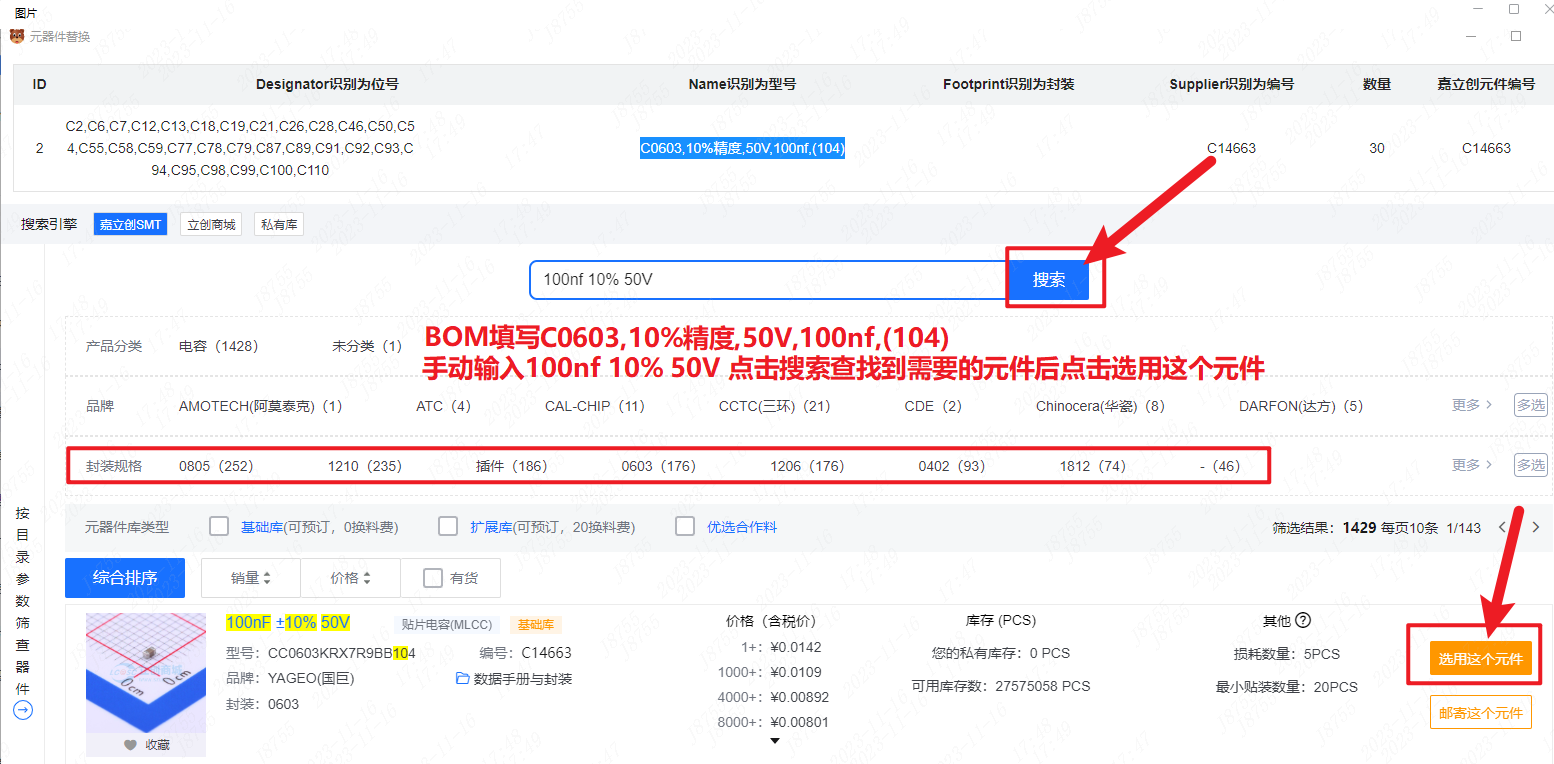1554x764 pixels.
Task: Click the blue 搜索 button
Action: click(1048, 280)
